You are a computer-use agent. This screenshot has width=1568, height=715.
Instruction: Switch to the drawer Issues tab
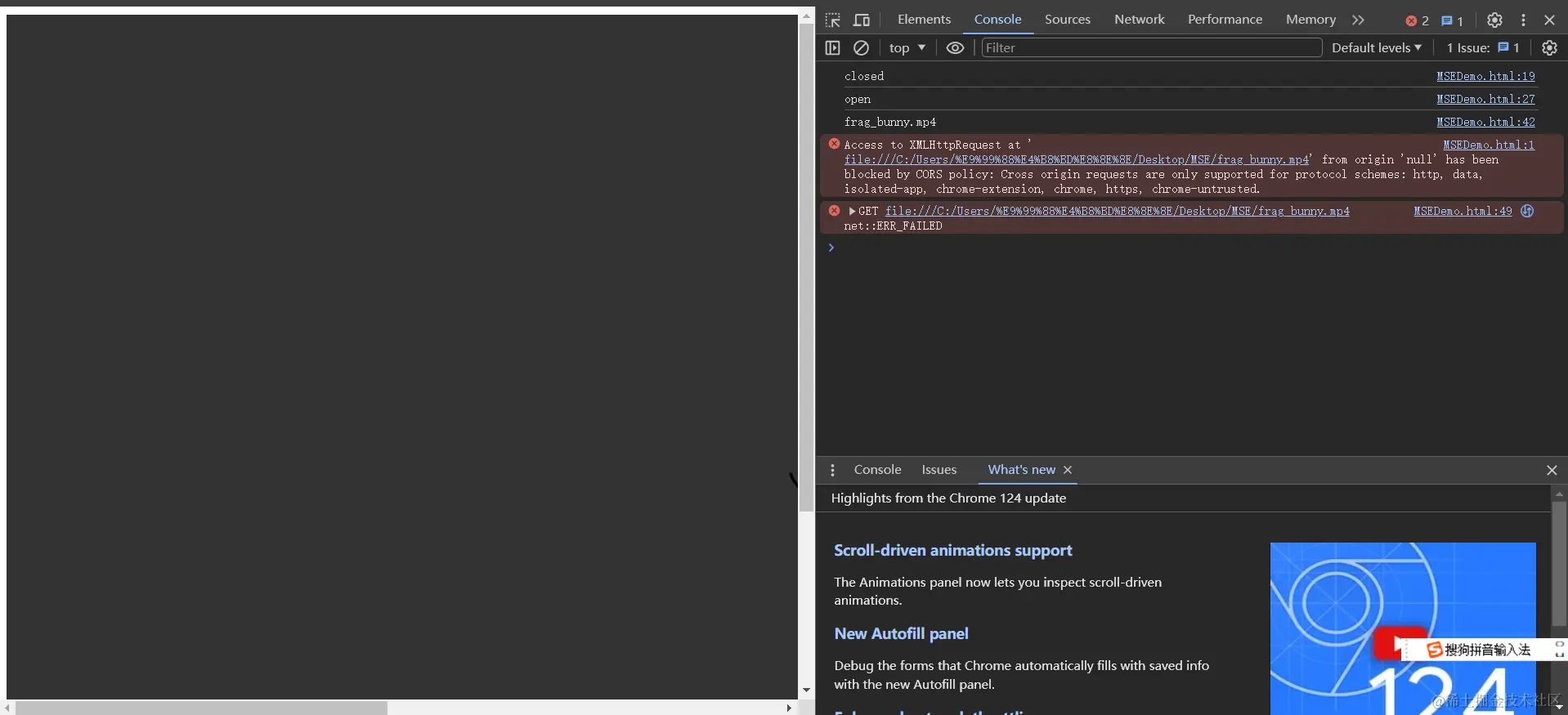[x=939, y=470]
